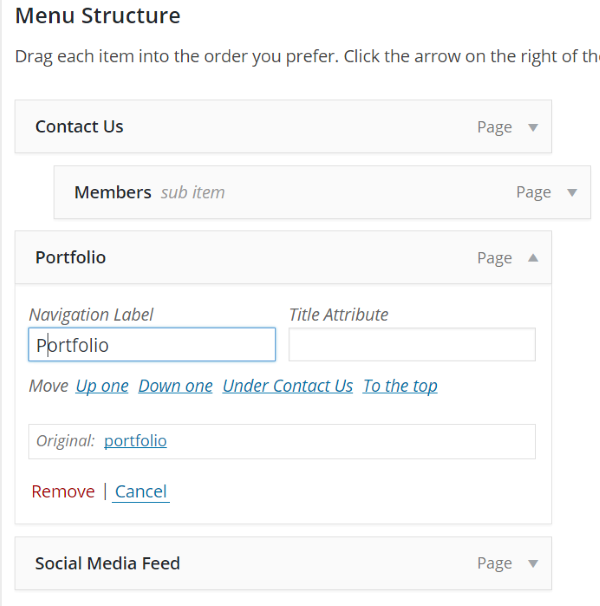Image resolution: width=600 pixels, height=606 pixels.
Task: Click the Title Attribute input field
Action: pos(412,345)
